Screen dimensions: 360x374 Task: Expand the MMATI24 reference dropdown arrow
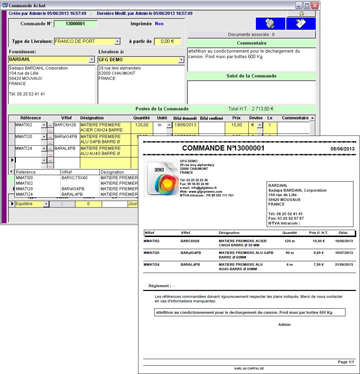point(44,149)
